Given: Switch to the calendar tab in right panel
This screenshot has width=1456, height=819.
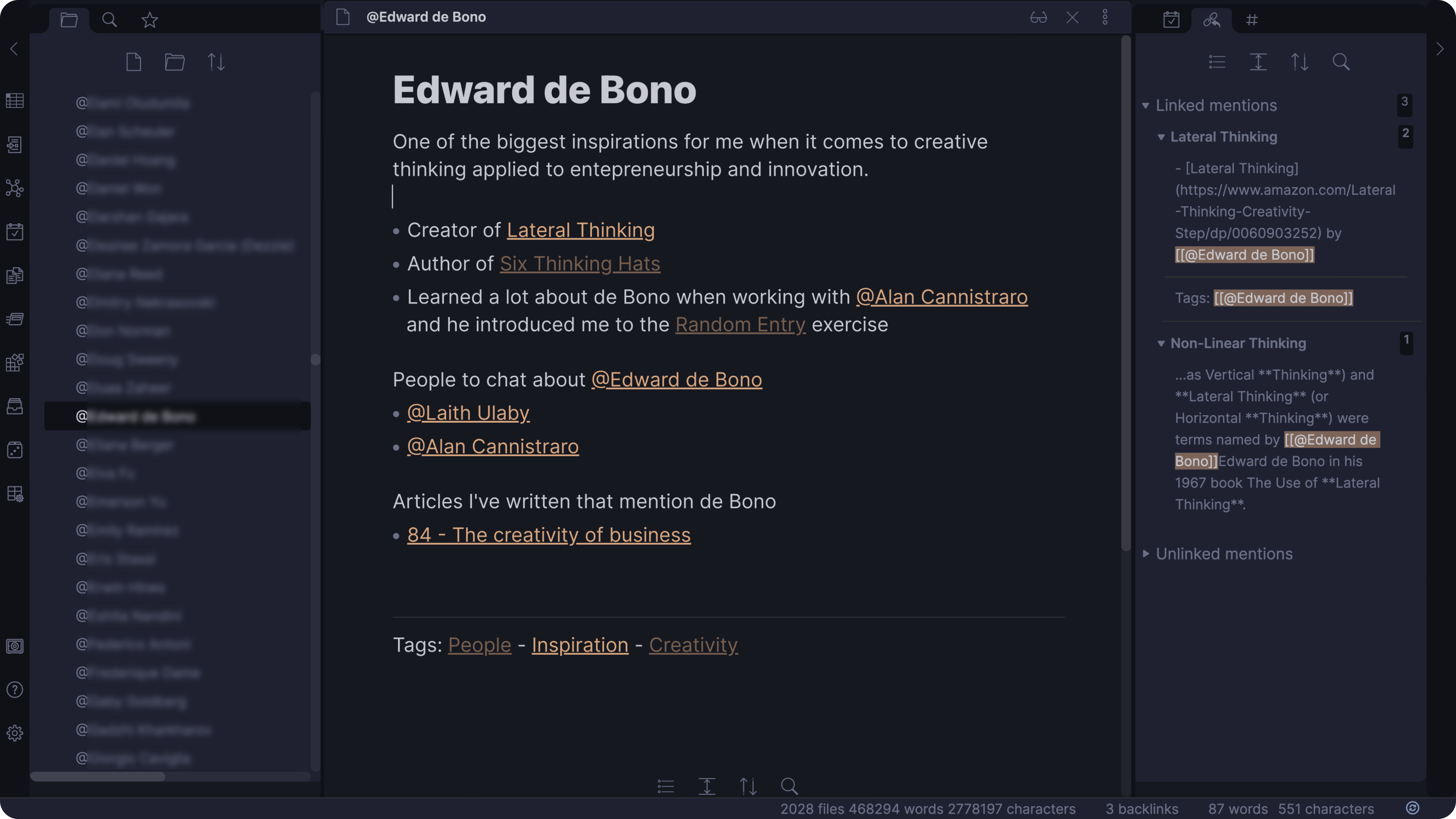Looking at the screenshot, I should (x=1172, y=20).
